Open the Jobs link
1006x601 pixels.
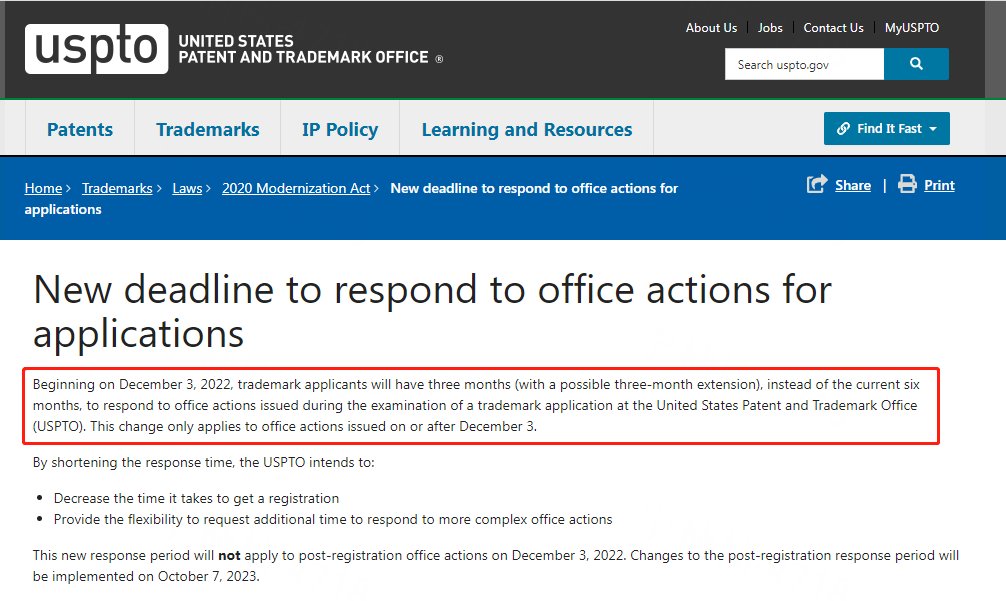[x=770, y=28]
